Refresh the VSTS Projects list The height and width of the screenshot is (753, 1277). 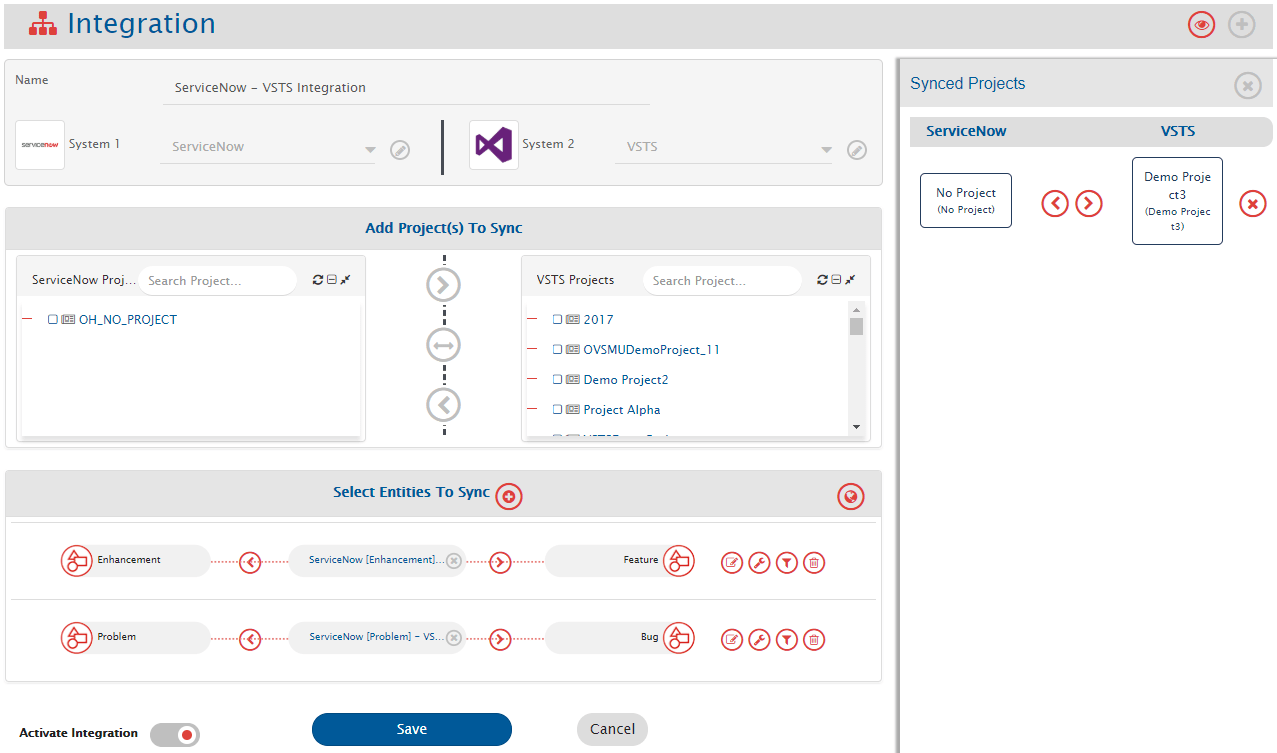[x=822, y=280]
